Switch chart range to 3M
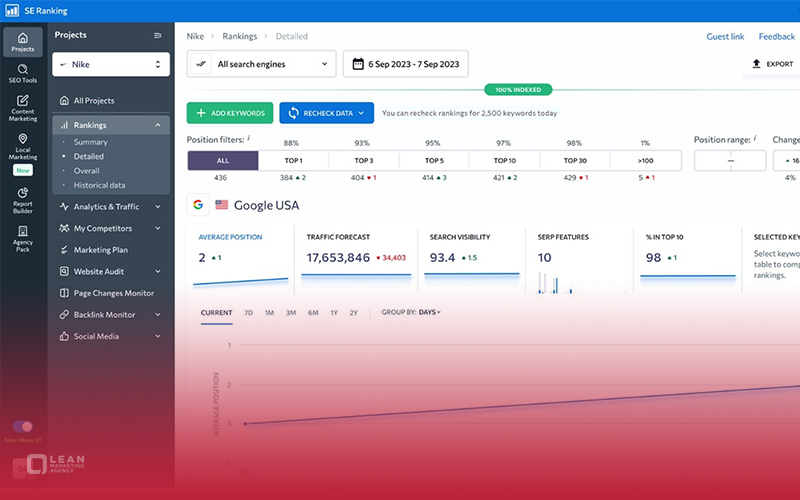The image size is (800, 500). 291,313
